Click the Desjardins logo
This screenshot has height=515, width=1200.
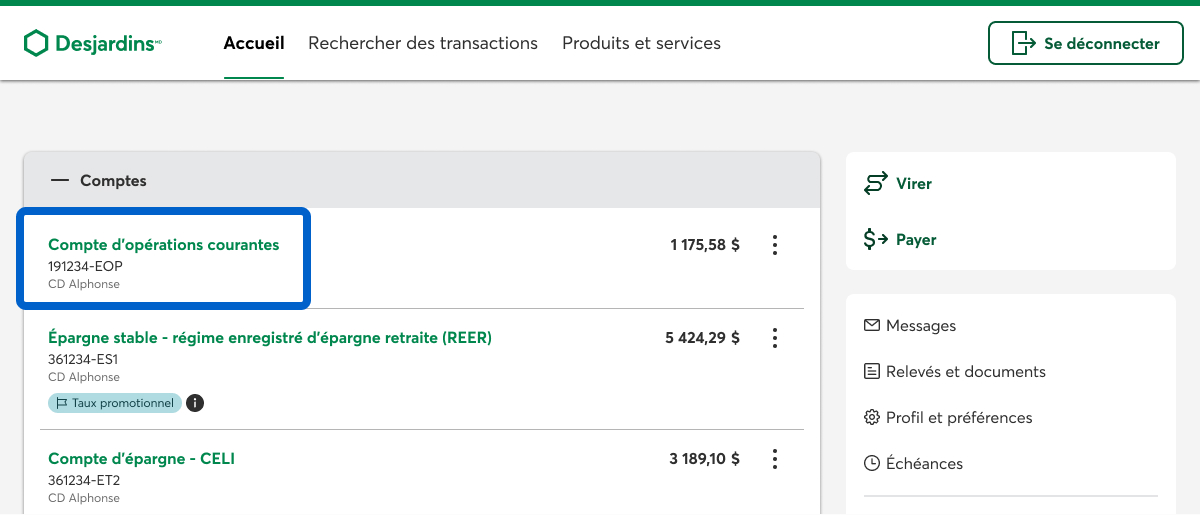[92, 43]
